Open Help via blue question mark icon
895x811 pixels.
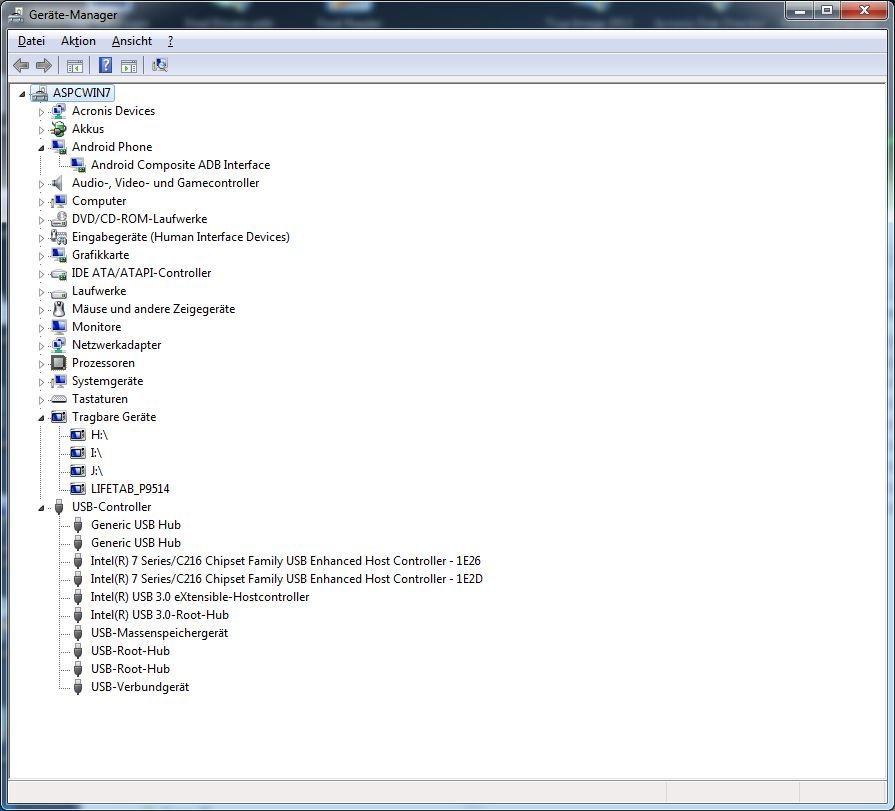[x=105, y=65]
